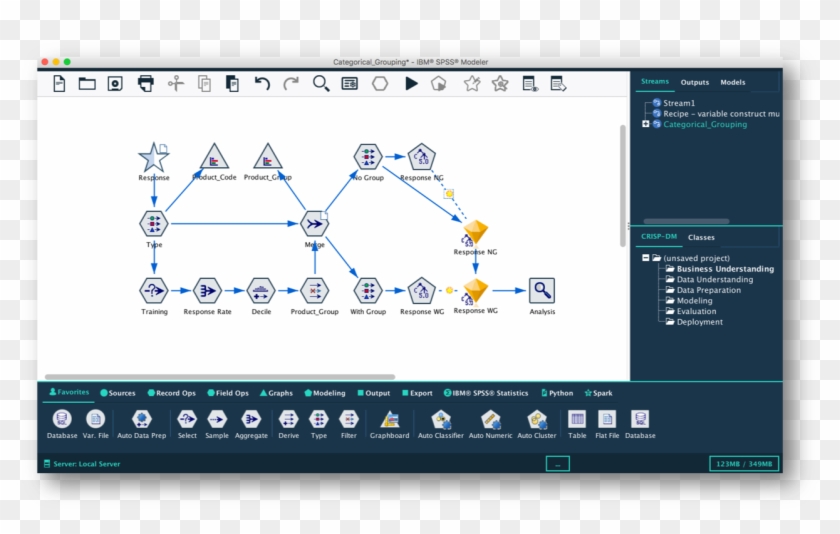
Task: Click the memory usage 123MB / 349MB indicator
Action: pos(744,464)
